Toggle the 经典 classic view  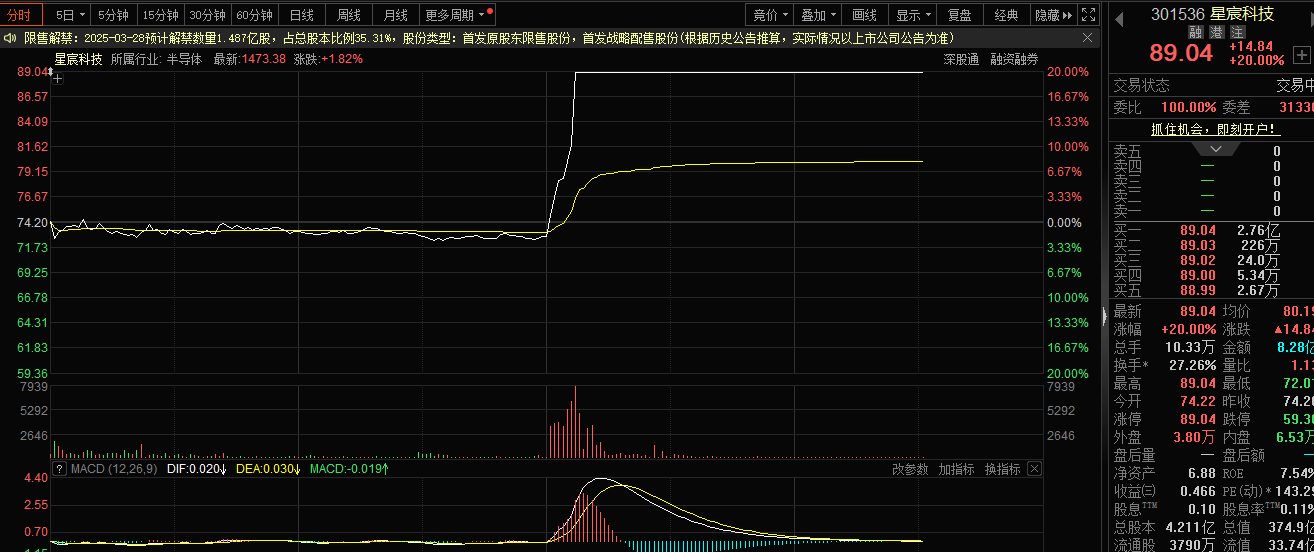1006,15
